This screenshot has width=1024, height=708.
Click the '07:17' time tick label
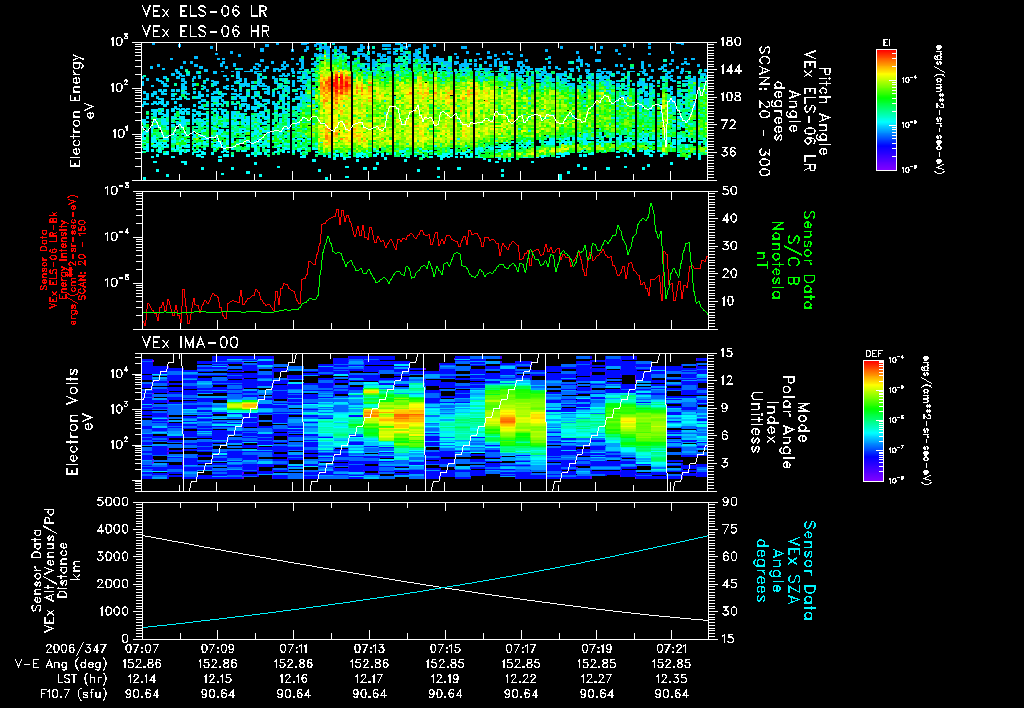pos(521,649)
